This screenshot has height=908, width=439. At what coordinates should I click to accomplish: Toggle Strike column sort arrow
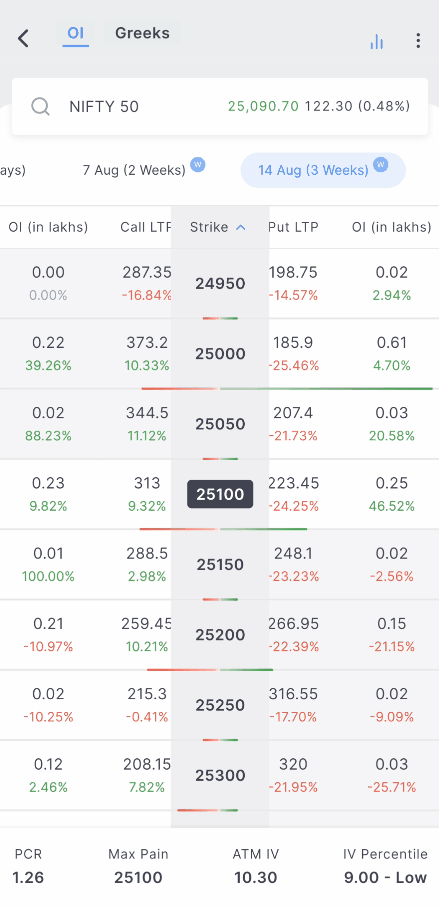click(241, 228)
